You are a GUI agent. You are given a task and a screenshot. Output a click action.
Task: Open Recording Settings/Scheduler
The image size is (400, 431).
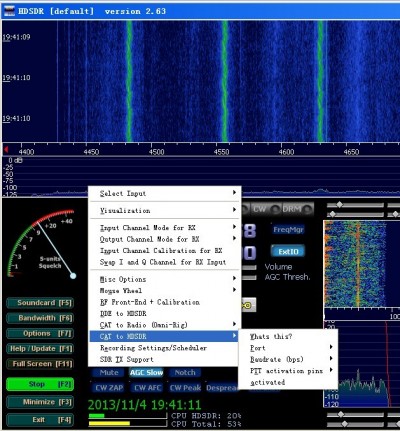165,348
